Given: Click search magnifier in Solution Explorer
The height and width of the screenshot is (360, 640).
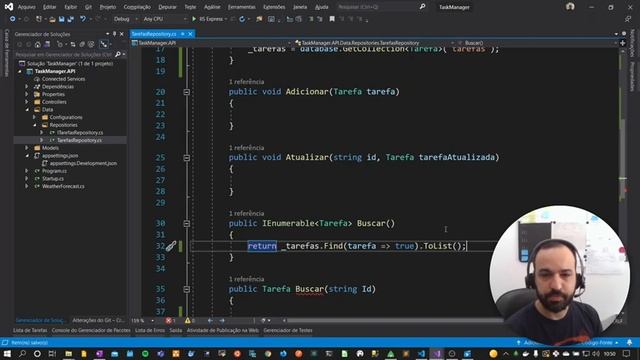Looking at the screenshot, I should [118, 54].
